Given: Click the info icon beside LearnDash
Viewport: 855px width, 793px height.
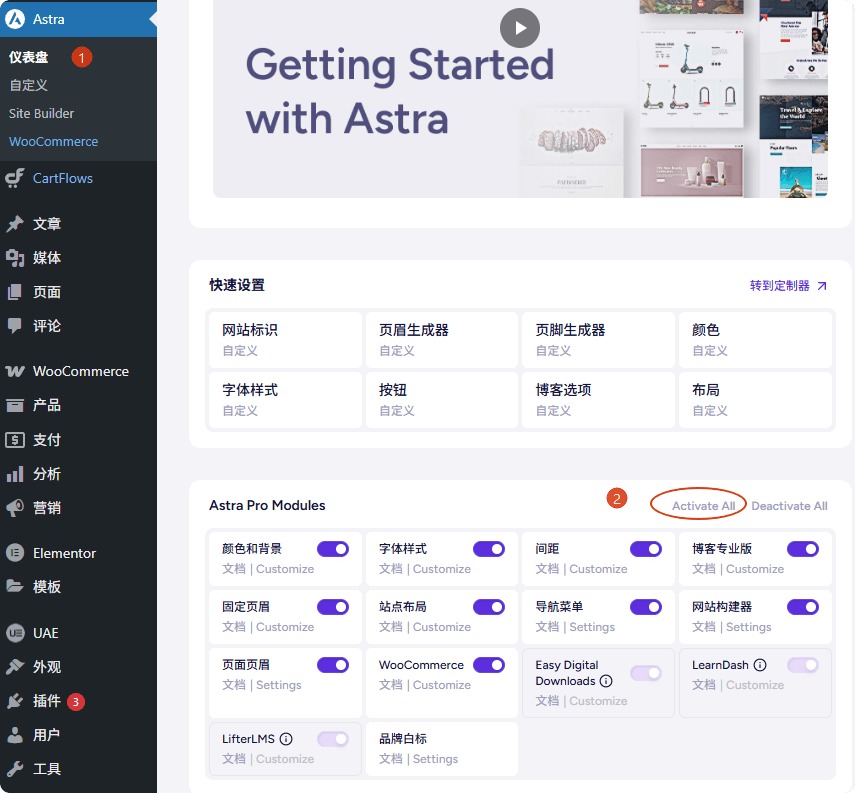Looking at the screenshot, I should click(x=760, y=665).
